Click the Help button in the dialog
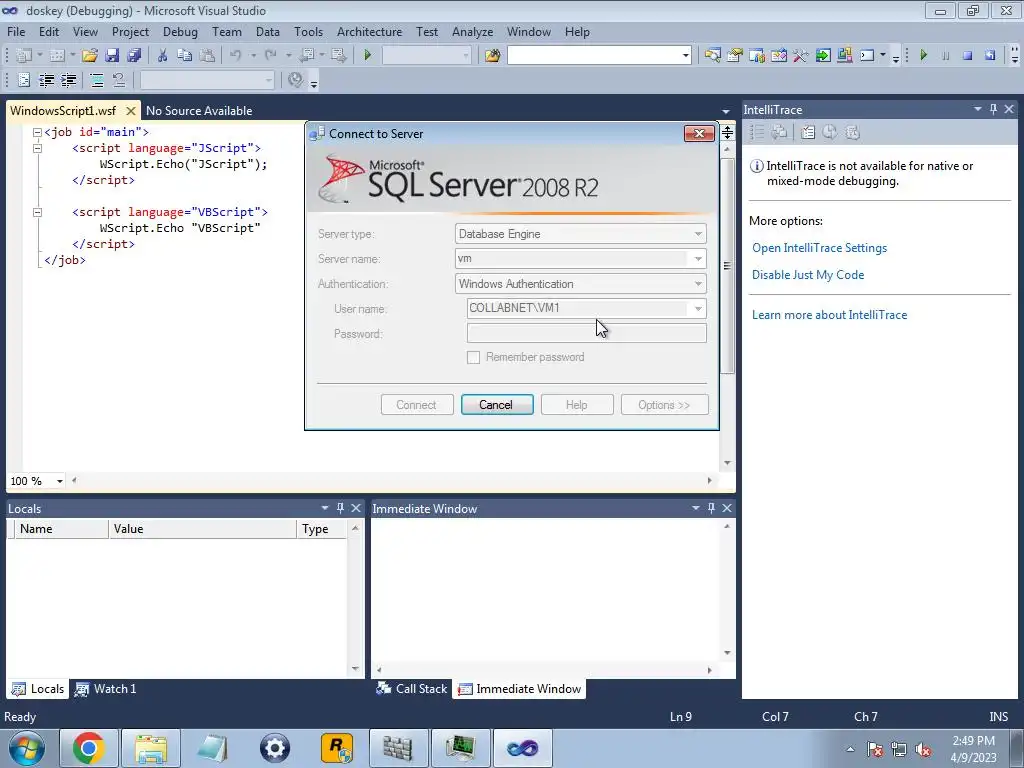 click(577, 405)
